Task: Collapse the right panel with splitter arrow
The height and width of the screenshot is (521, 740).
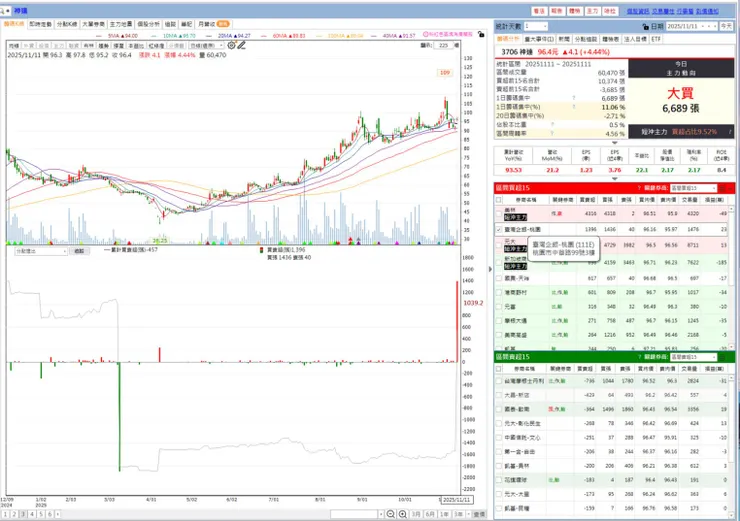Action: pyautogui.click(x=490, y=269)
